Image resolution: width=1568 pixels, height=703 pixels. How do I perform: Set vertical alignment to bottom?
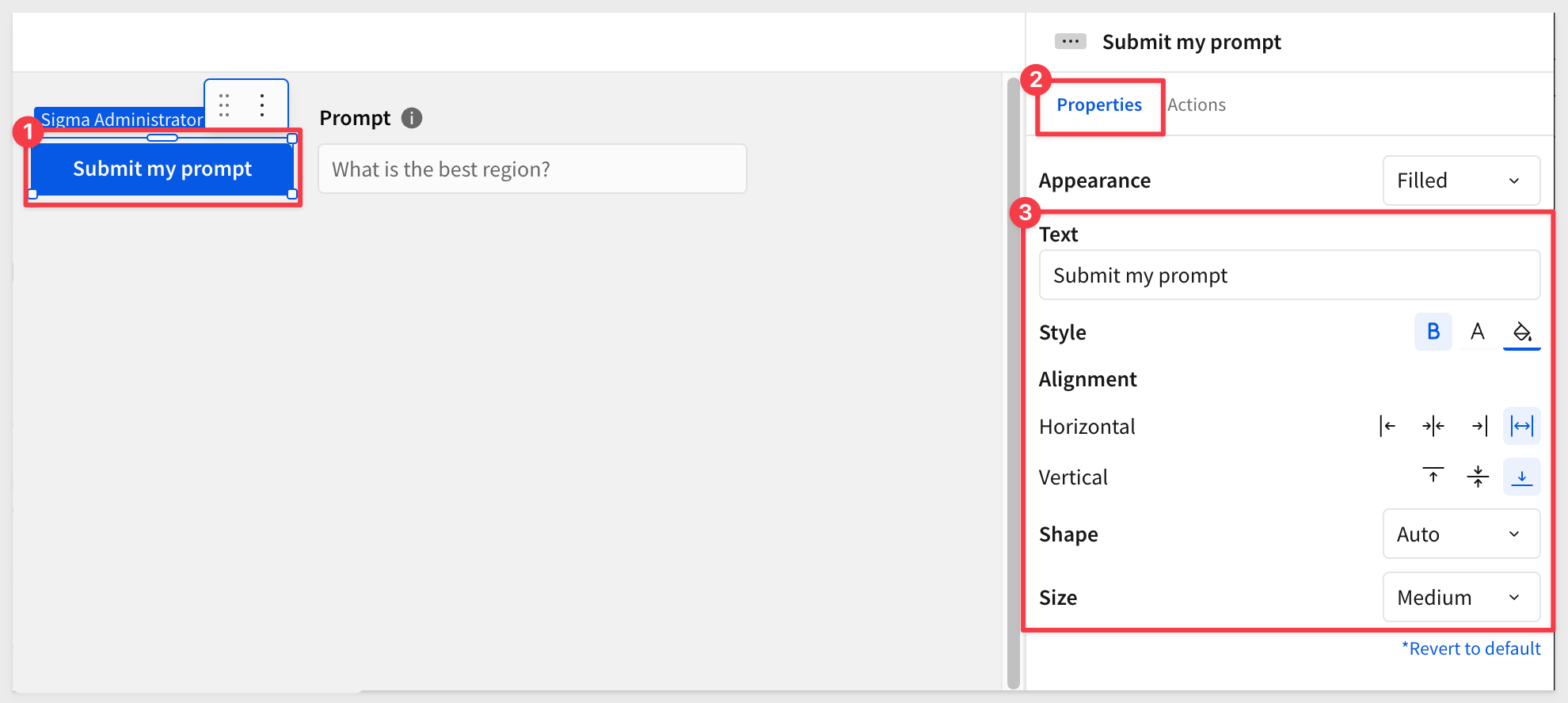(x=1522, y=477)
